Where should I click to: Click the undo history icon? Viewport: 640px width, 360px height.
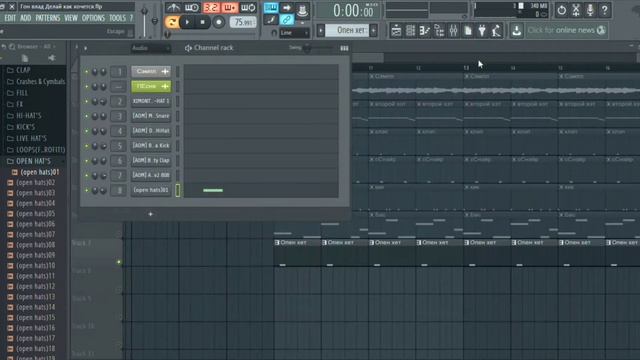tap(562, 10)
